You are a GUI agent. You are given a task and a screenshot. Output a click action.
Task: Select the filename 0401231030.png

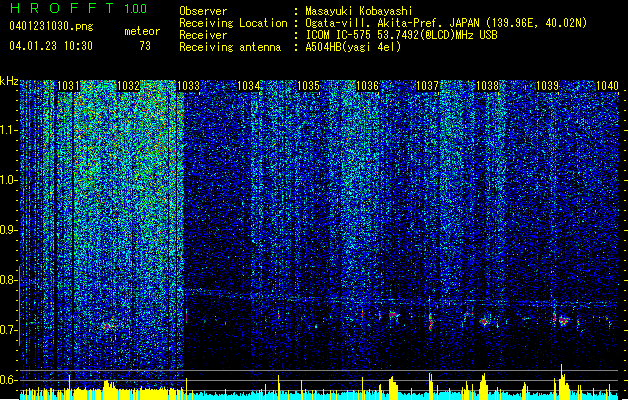[51, 26]
